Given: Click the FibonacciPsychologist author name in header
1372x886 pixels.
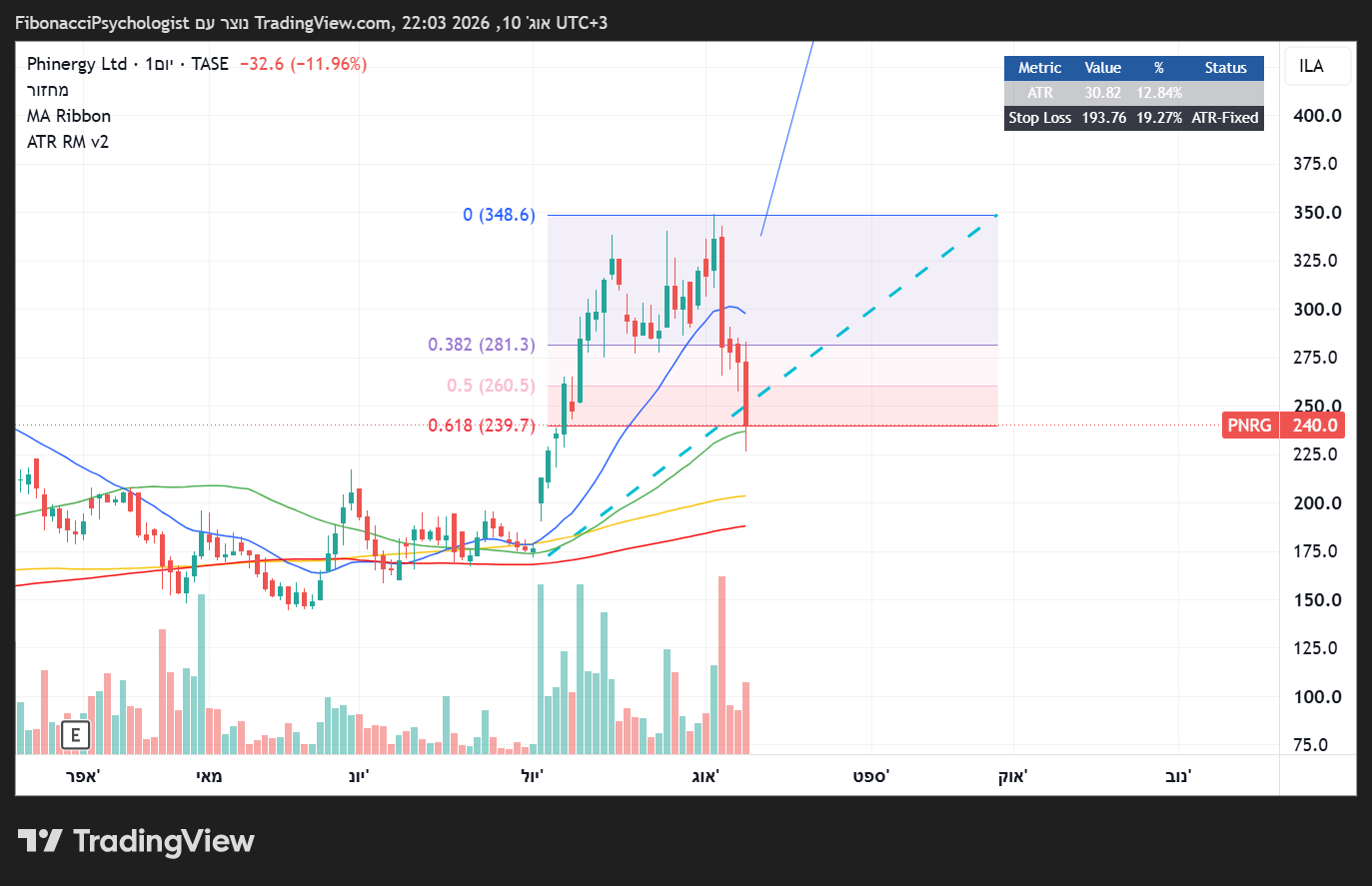Looking at the screenshot, I should 102,23.
